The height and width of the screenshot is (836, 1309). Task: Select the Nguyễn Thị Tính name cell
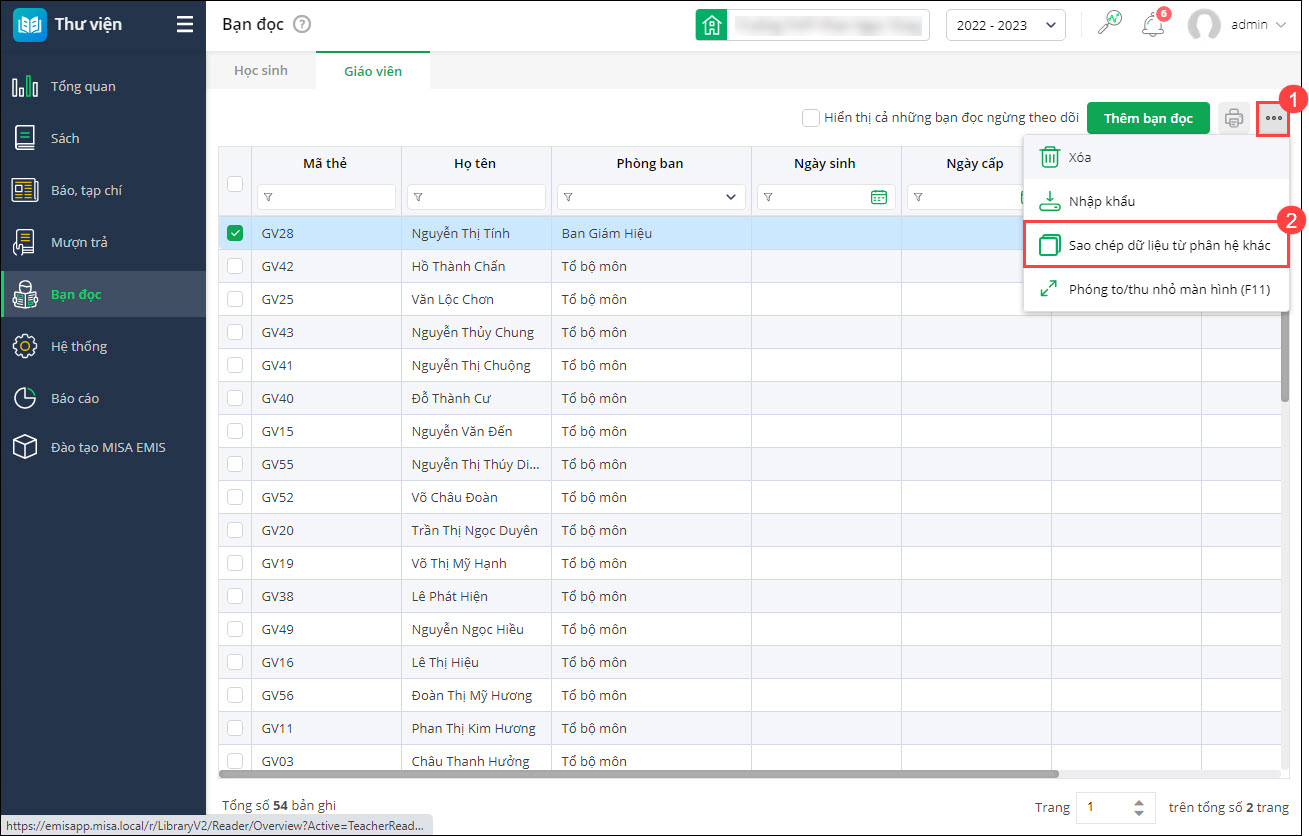click(476, 233)
